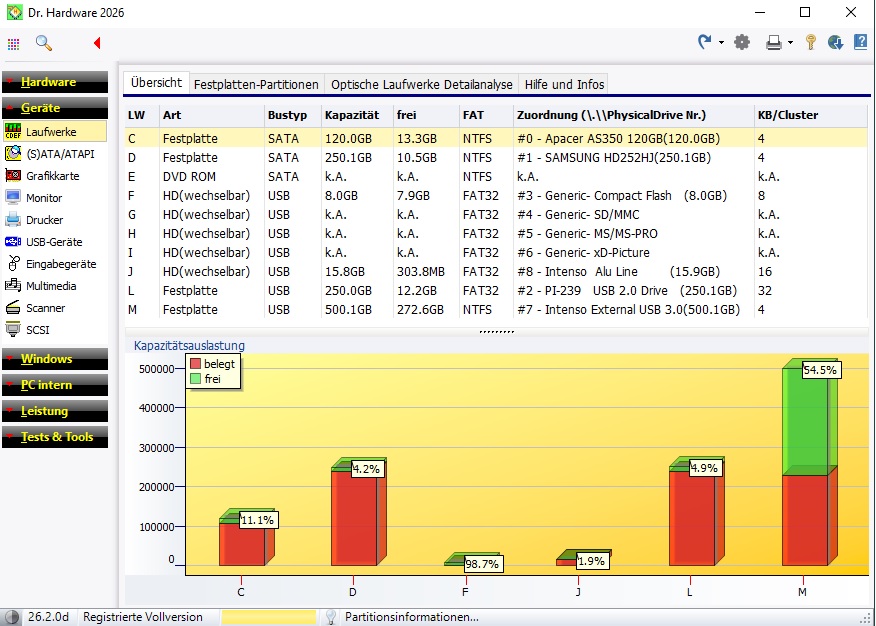The width and height of the screenshot is (876, 626).
Task: Select Laufwerke in the Geräte sidebar
Action: [55, 132]
